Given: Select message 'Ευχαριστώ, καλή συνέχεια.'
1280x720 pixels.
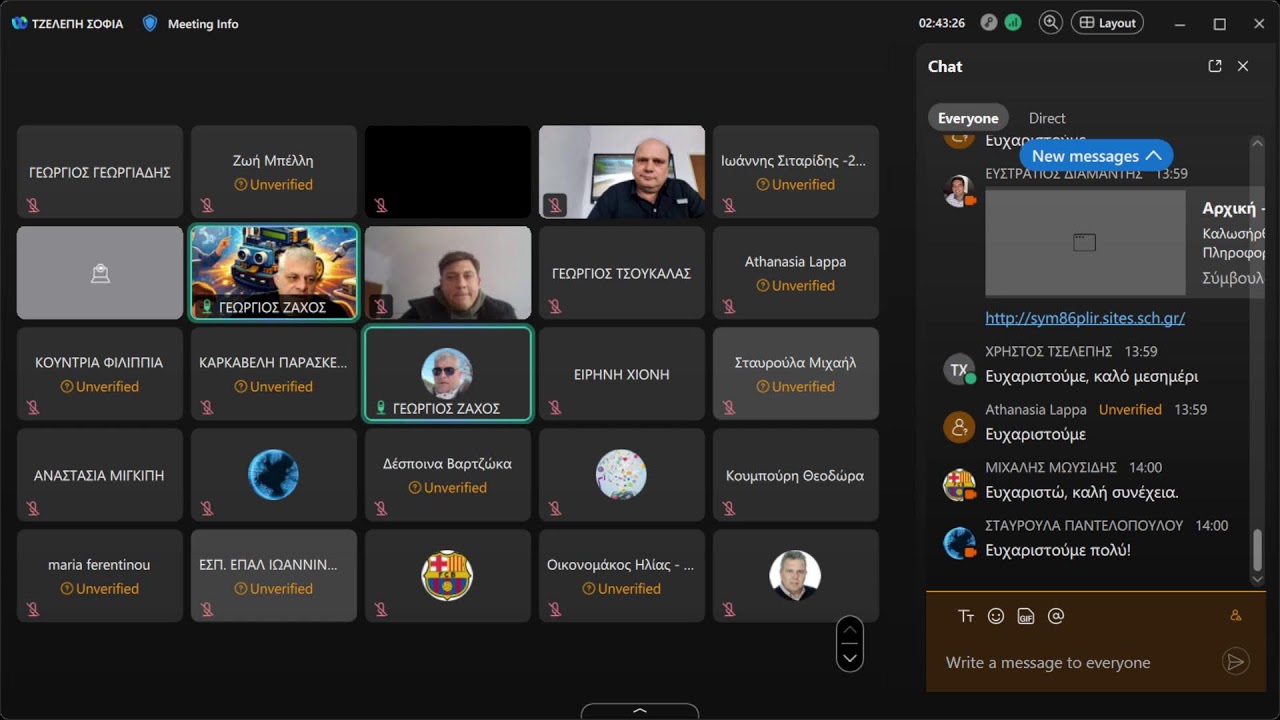Looking at the screenshot, I should pyautogui.click(x=1082, y=492).
